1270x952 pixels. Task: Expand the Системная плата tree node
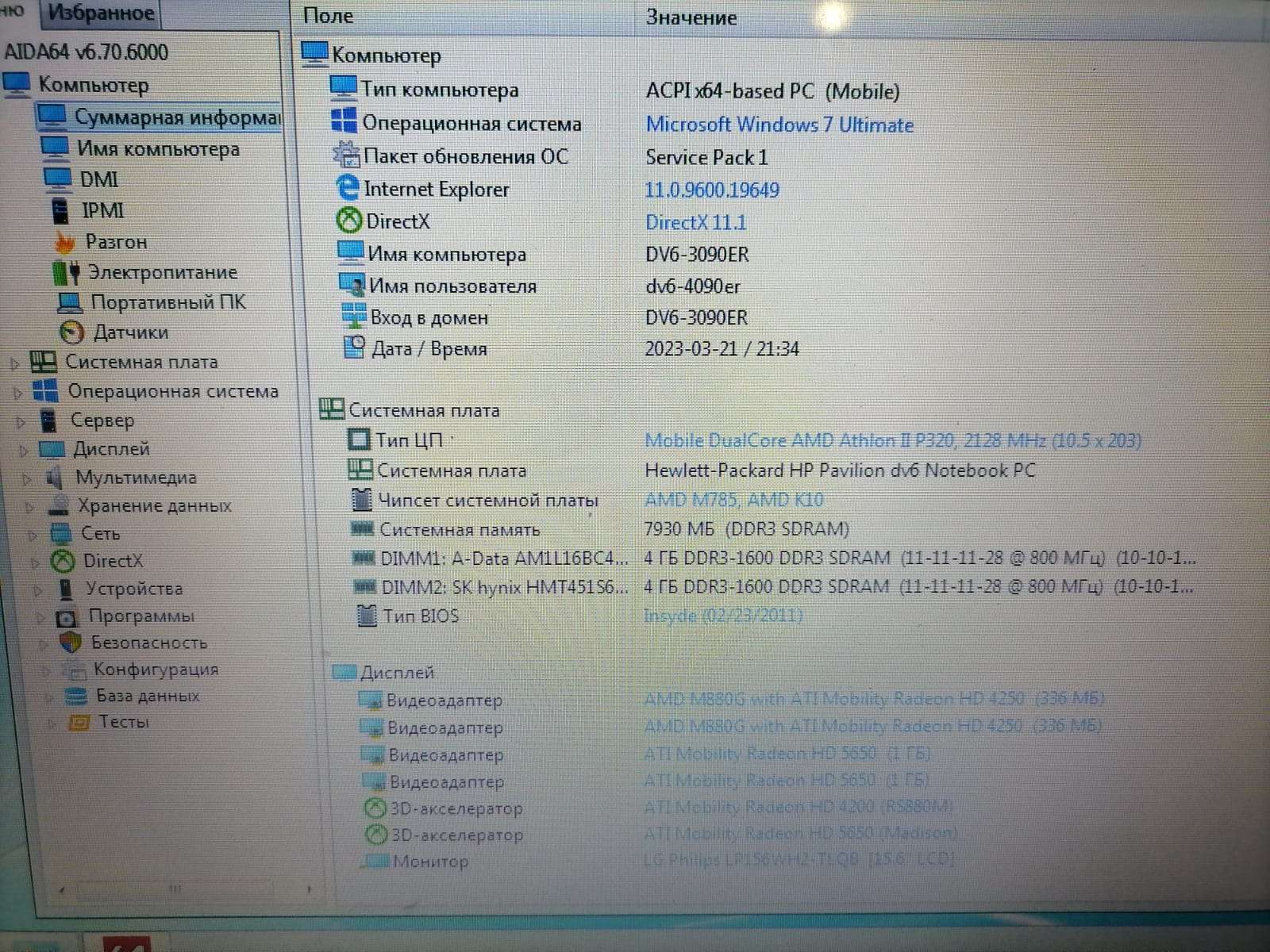pyautogui.click(x=13, y=363)
